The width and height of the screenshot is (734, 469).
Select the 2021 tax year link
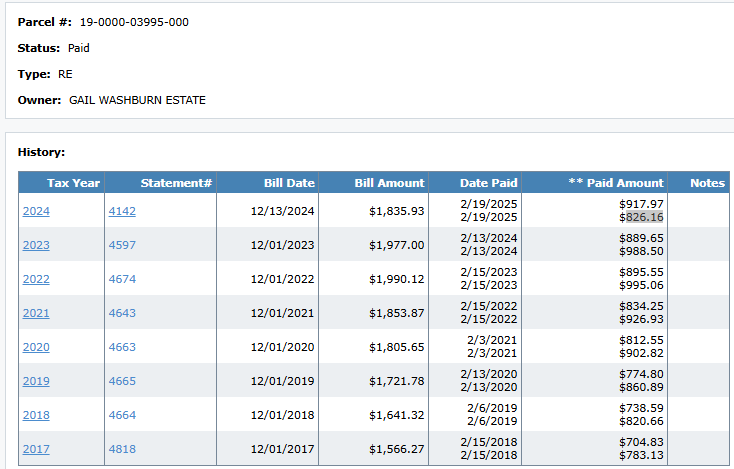pyautogui.click(x=36, y=313)
